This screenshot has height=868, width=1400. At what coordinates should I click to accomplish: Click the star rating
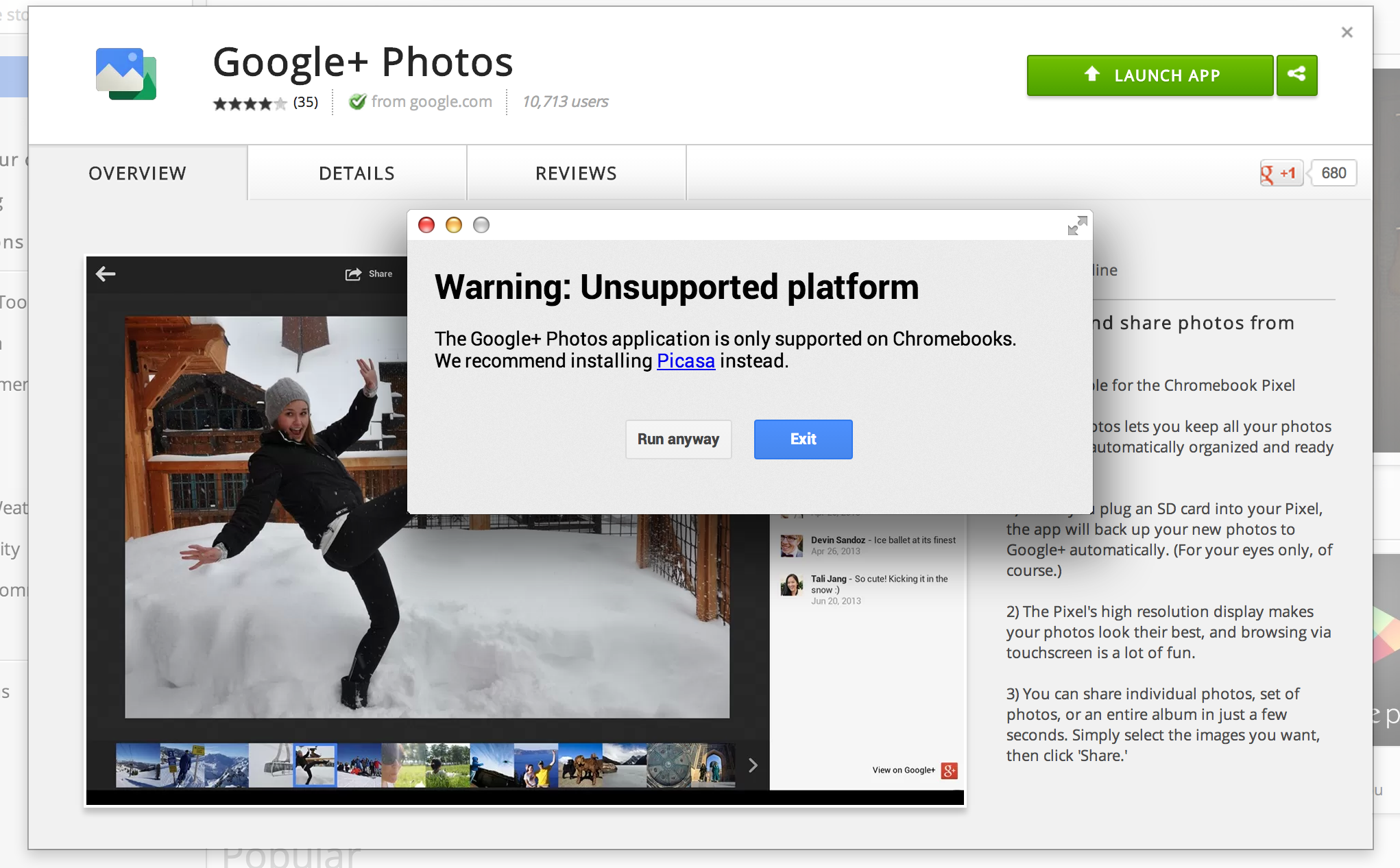(250, 103)
